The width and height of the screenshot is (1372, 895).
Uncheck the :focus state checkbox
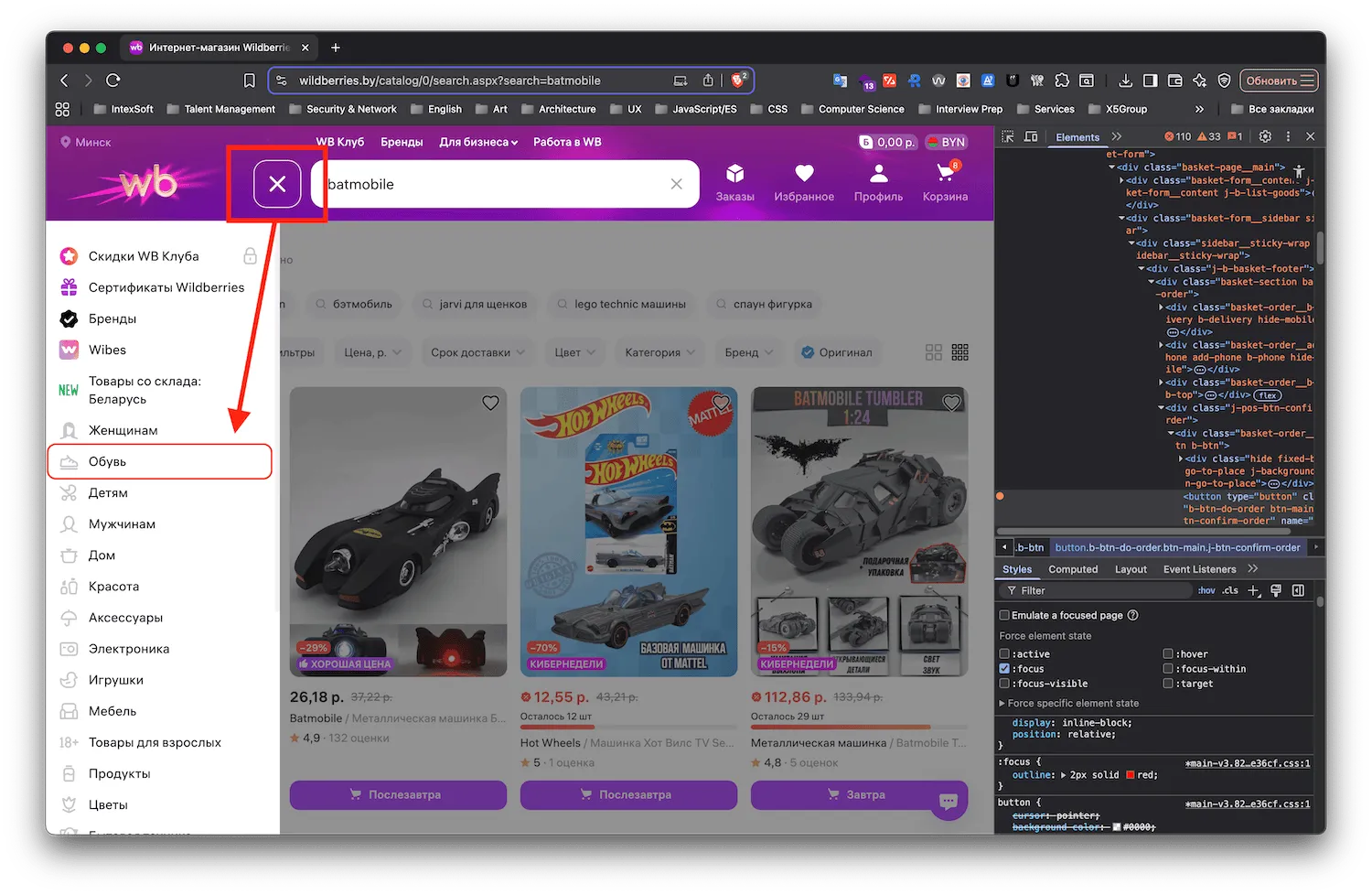coord(1005,669)
